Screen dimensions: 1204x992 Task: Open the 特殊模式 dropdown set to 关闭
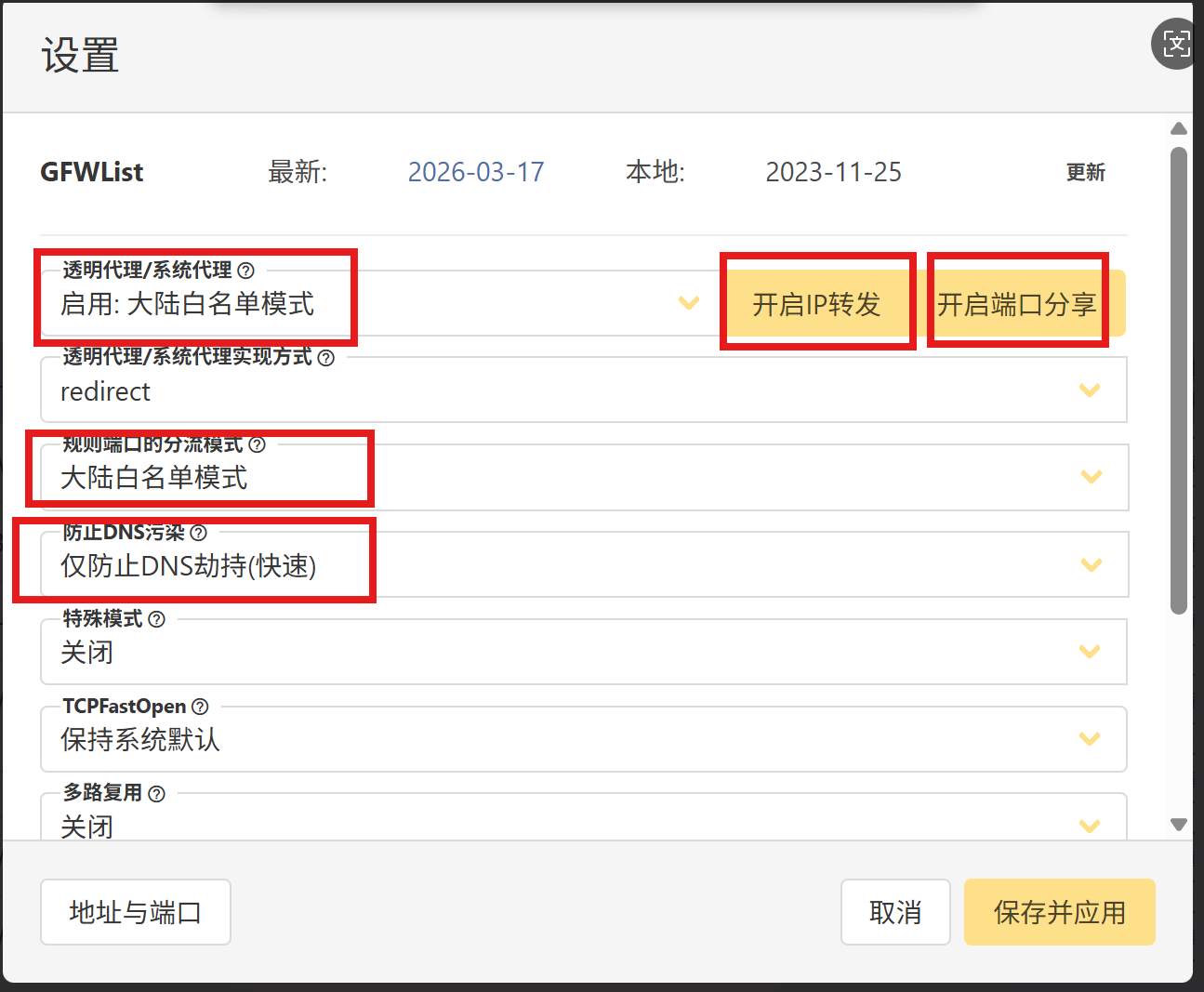583,653
